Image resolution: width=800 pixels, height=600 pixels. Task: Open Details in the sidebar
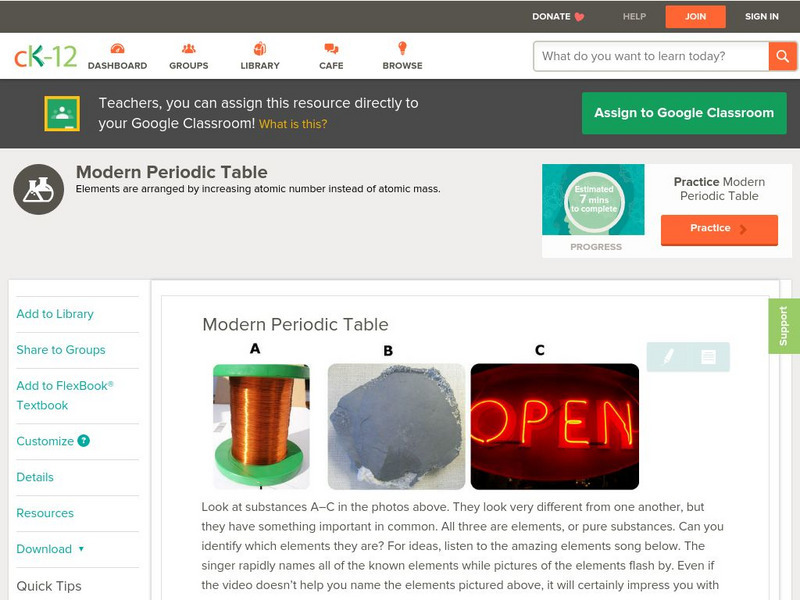point(35,477)
